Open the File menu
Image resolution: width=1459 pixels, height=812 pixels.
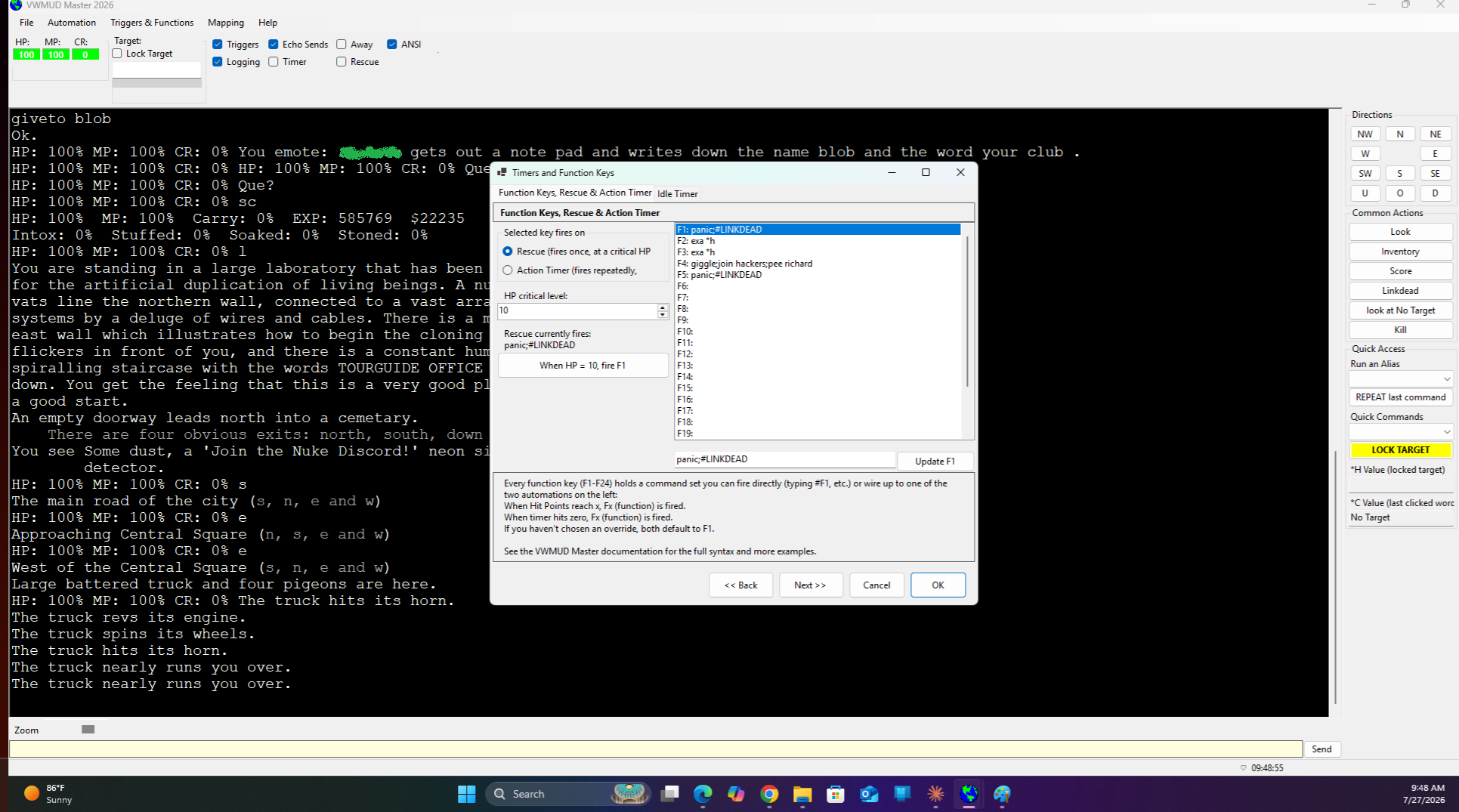26,23
